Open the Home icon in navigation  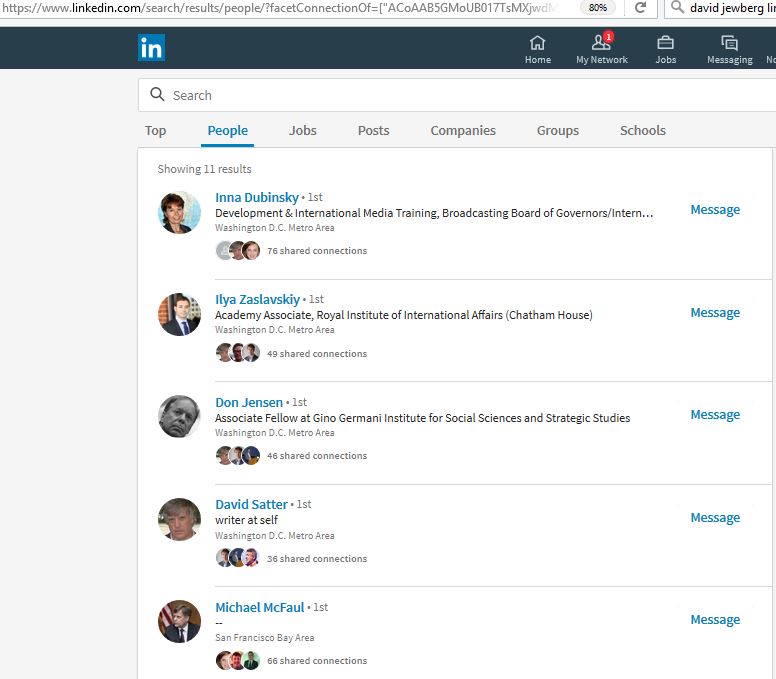pyautogui.click(x=537, y=50)
